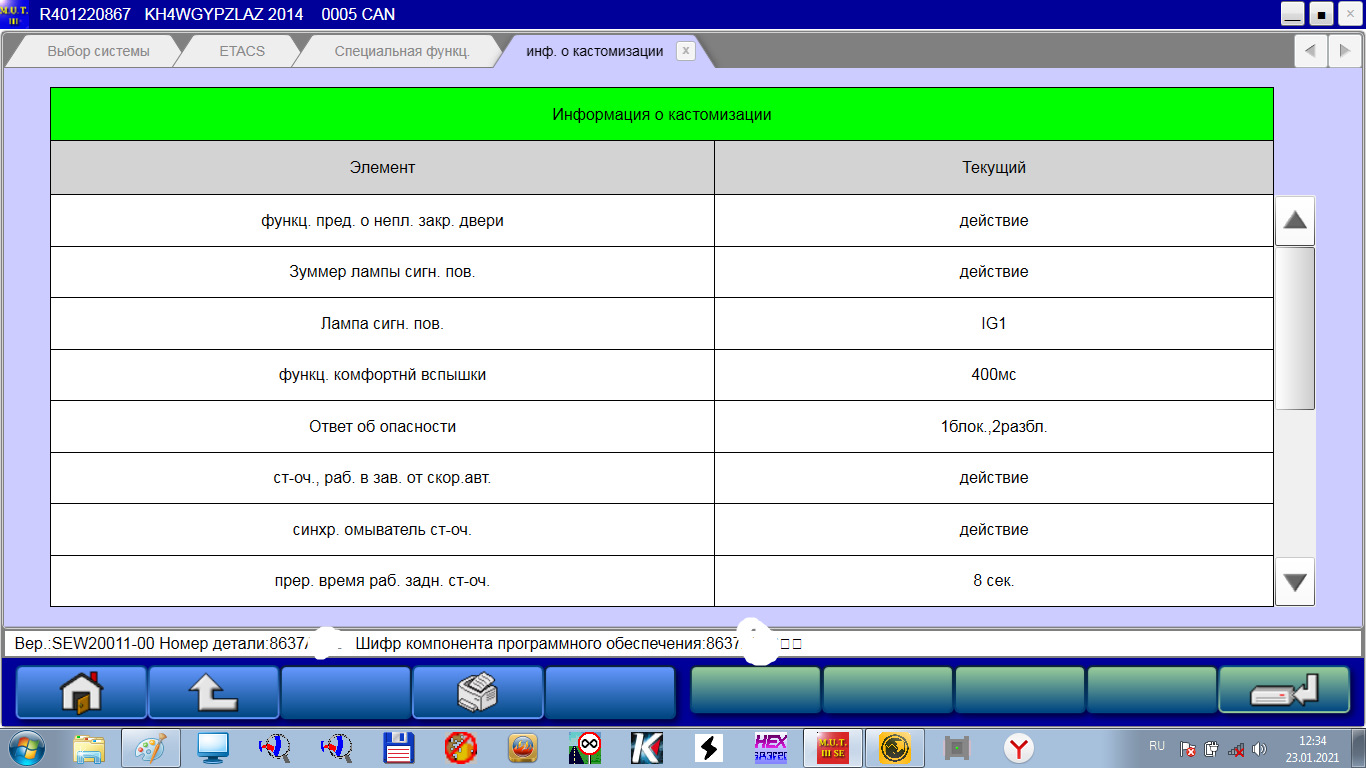Click the up-arrow back button
Viewport: 1366px width, 768px height.
coord(213,692)
